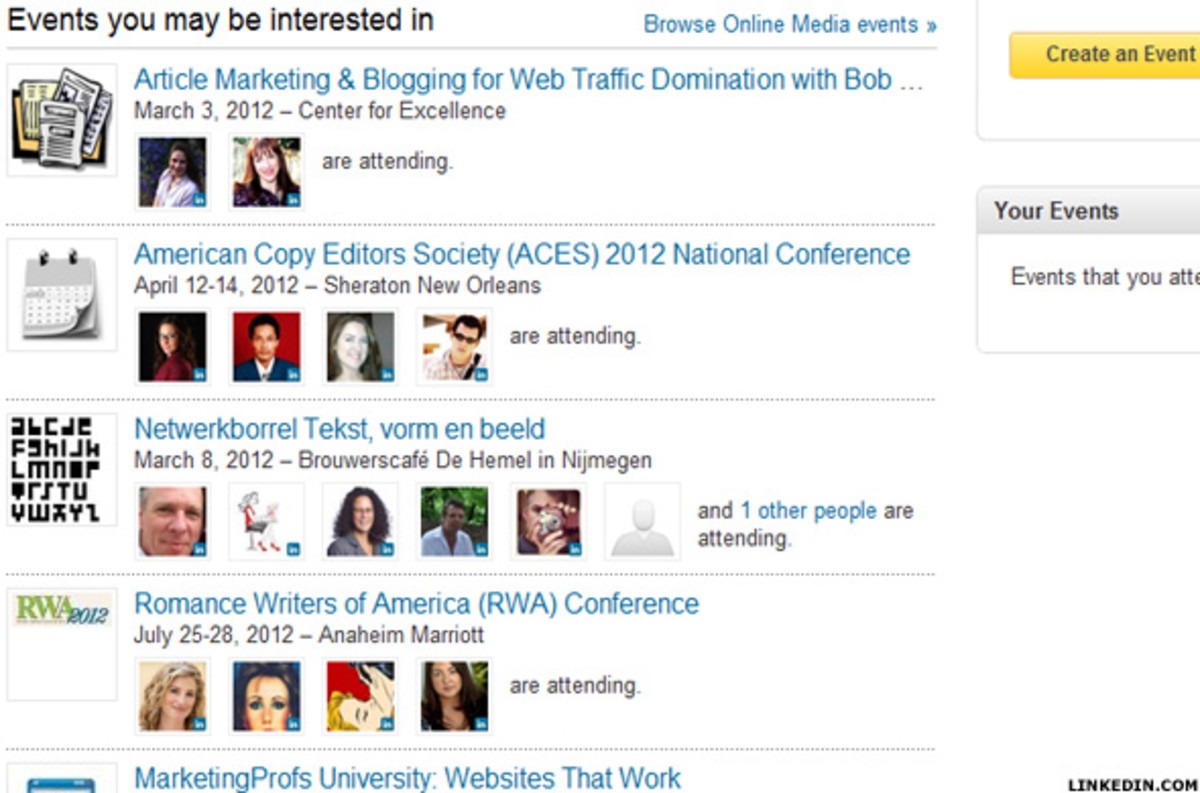Viewport: 1200px width, 793px height.
Task: Click the pop-art comic attendee avatar
Action: (360, 695)
